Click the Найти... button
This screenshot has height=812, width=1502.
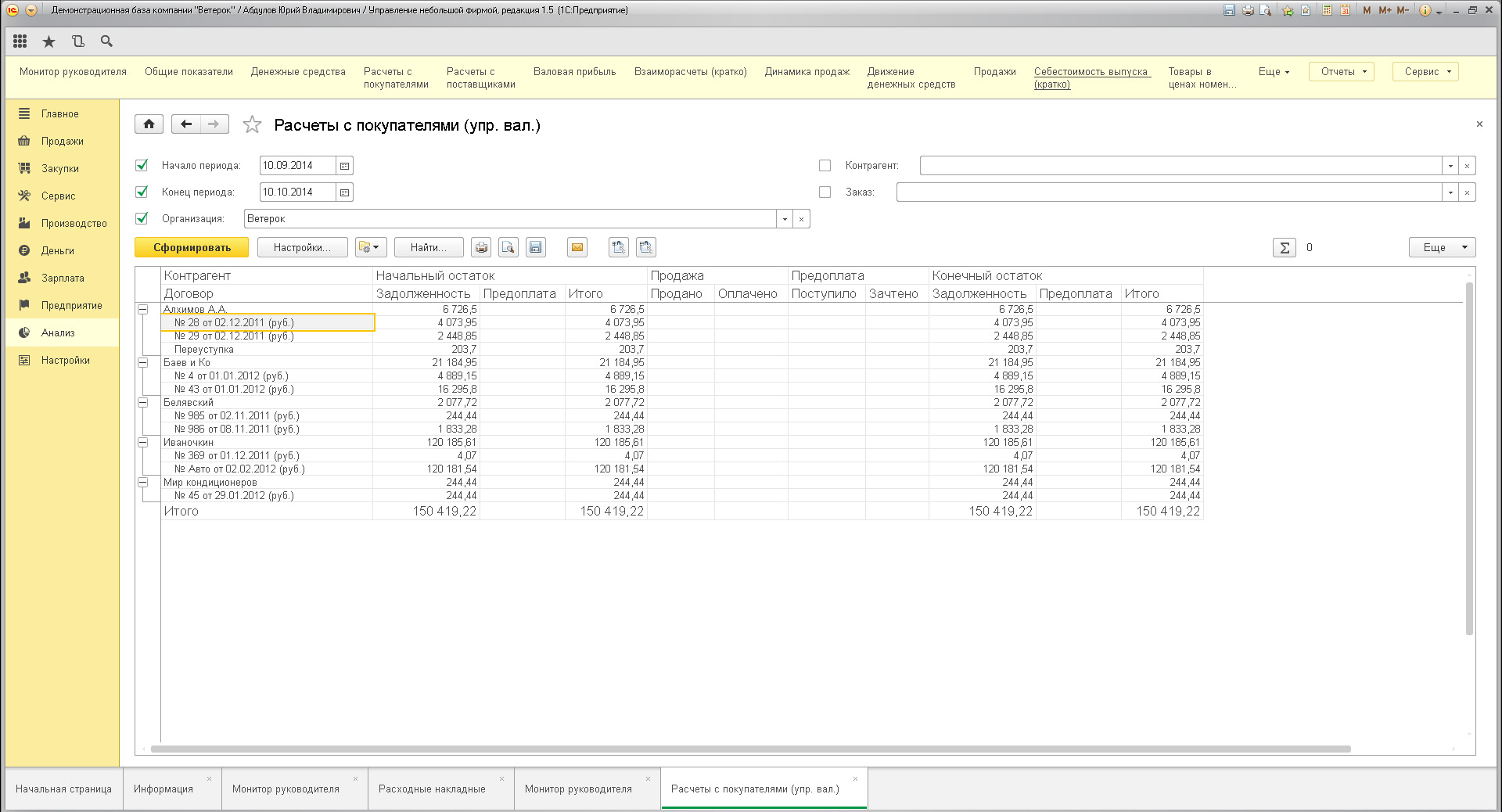[x=429, y=247]
